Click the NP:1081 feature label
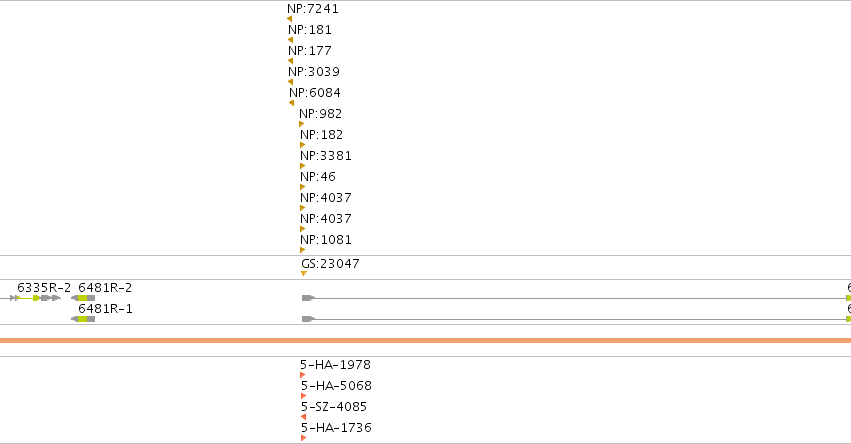This screenshot has width=851, height=444. pyautogui.click(x=326, y=240)
